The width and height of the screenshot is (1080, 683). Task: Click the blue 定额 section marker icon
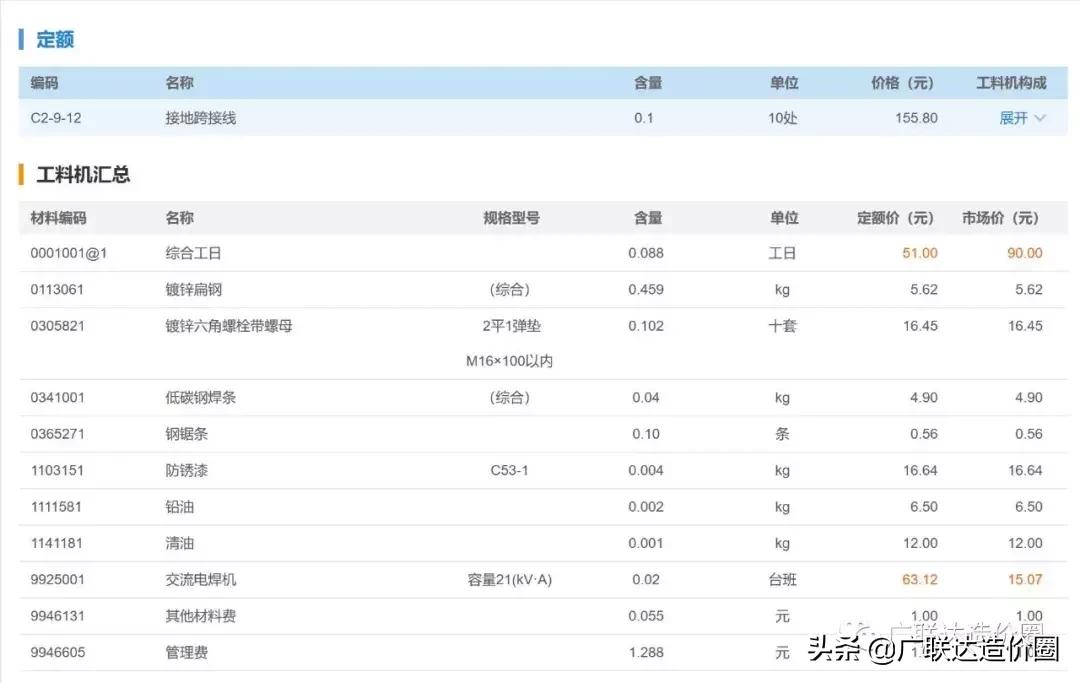point(22,39)
